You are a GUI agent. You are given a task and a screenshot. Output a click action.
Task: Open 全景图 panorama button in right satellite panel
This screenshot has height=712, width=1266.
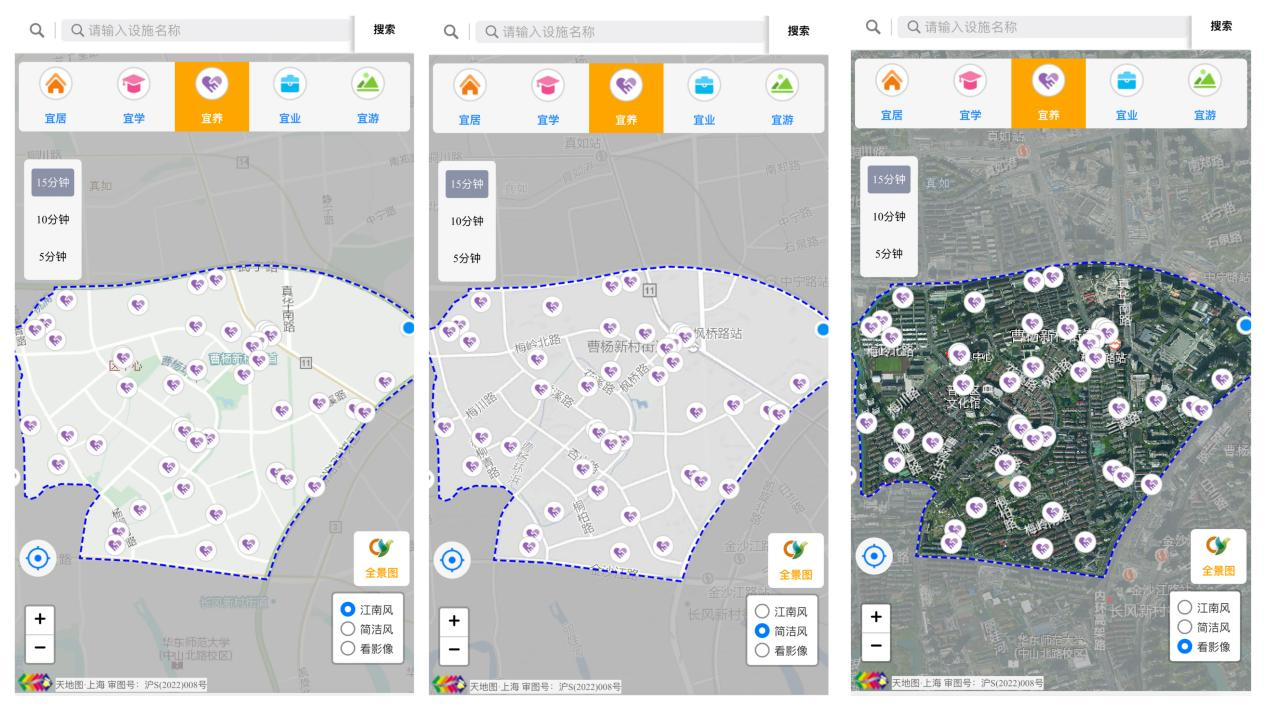pyautogui.click(x=1218, y=555)
